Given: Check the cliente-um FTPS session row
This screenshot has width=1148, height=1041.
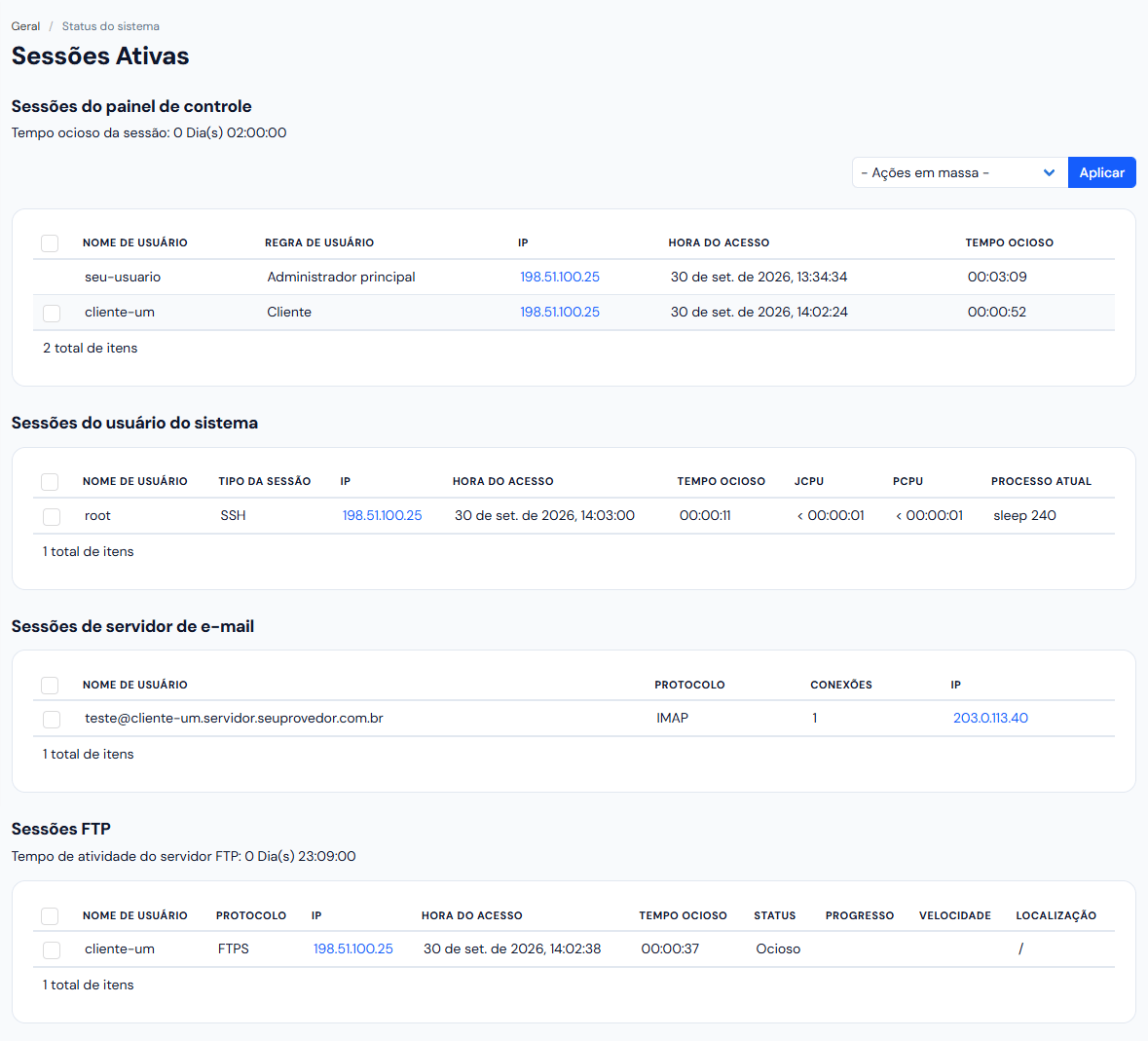Looking at the screenshot, I should coord(52,949).
